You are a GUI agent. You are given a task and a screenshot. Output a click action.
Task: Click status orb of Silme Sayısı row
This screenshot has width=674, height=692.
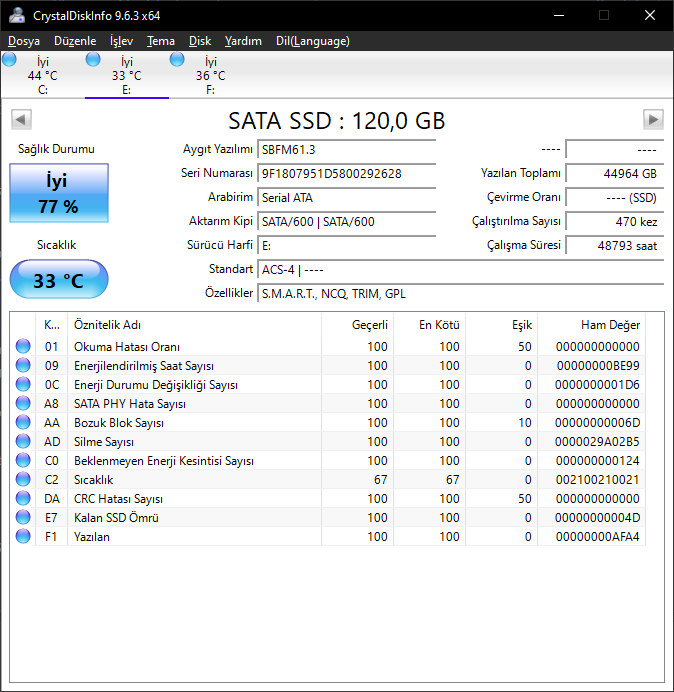pyautogui.click(x=23, y=441)
